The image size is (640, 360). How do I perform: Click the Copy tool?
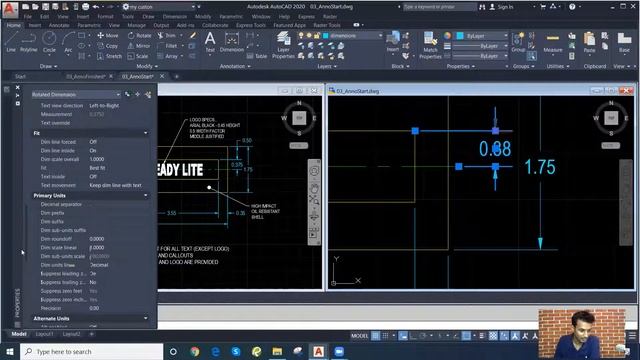click(108, 46)
